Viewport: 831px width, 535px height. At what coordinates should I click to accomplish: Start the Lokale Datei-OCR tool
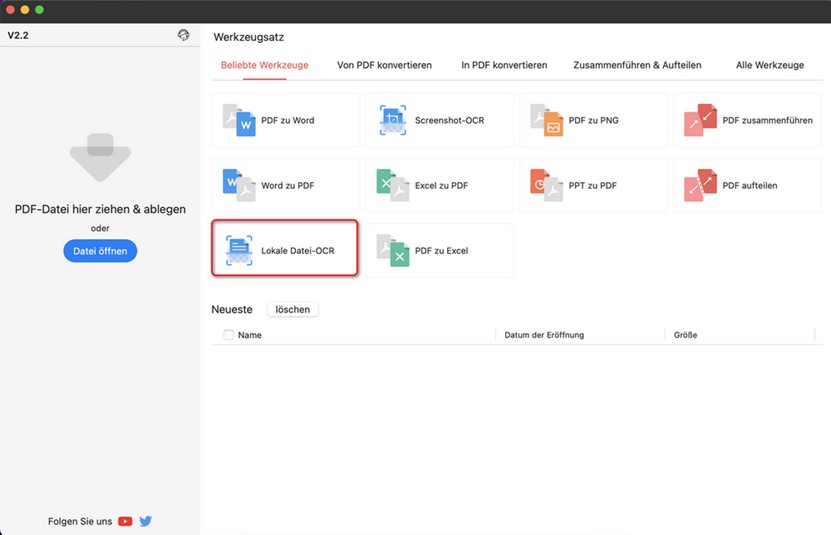(x=285, y=250)
